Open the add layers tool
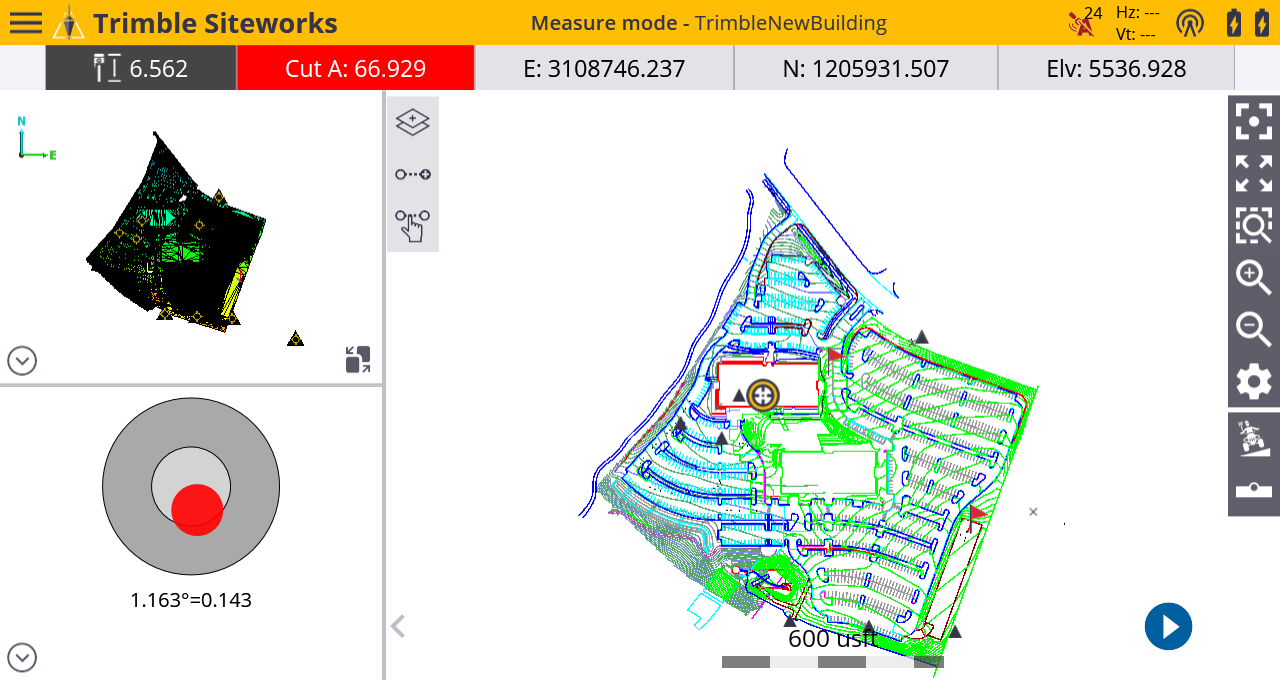Screen dimensions: 1280x680 (x=412, y=122)
